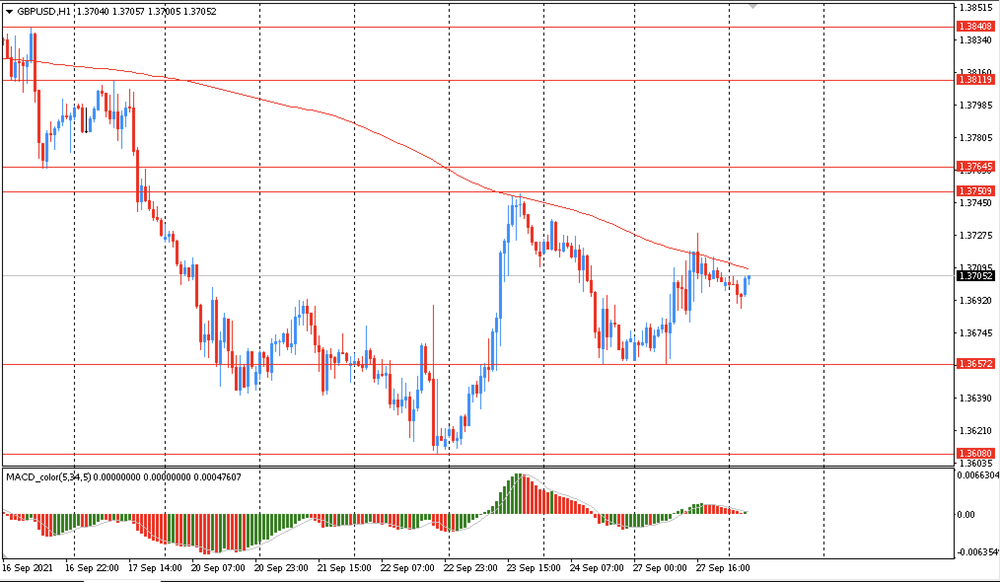Click the 21 Sep 15:00 time label
The height and width of the screenshot is (582, 1000).
[x=344, y=568]
